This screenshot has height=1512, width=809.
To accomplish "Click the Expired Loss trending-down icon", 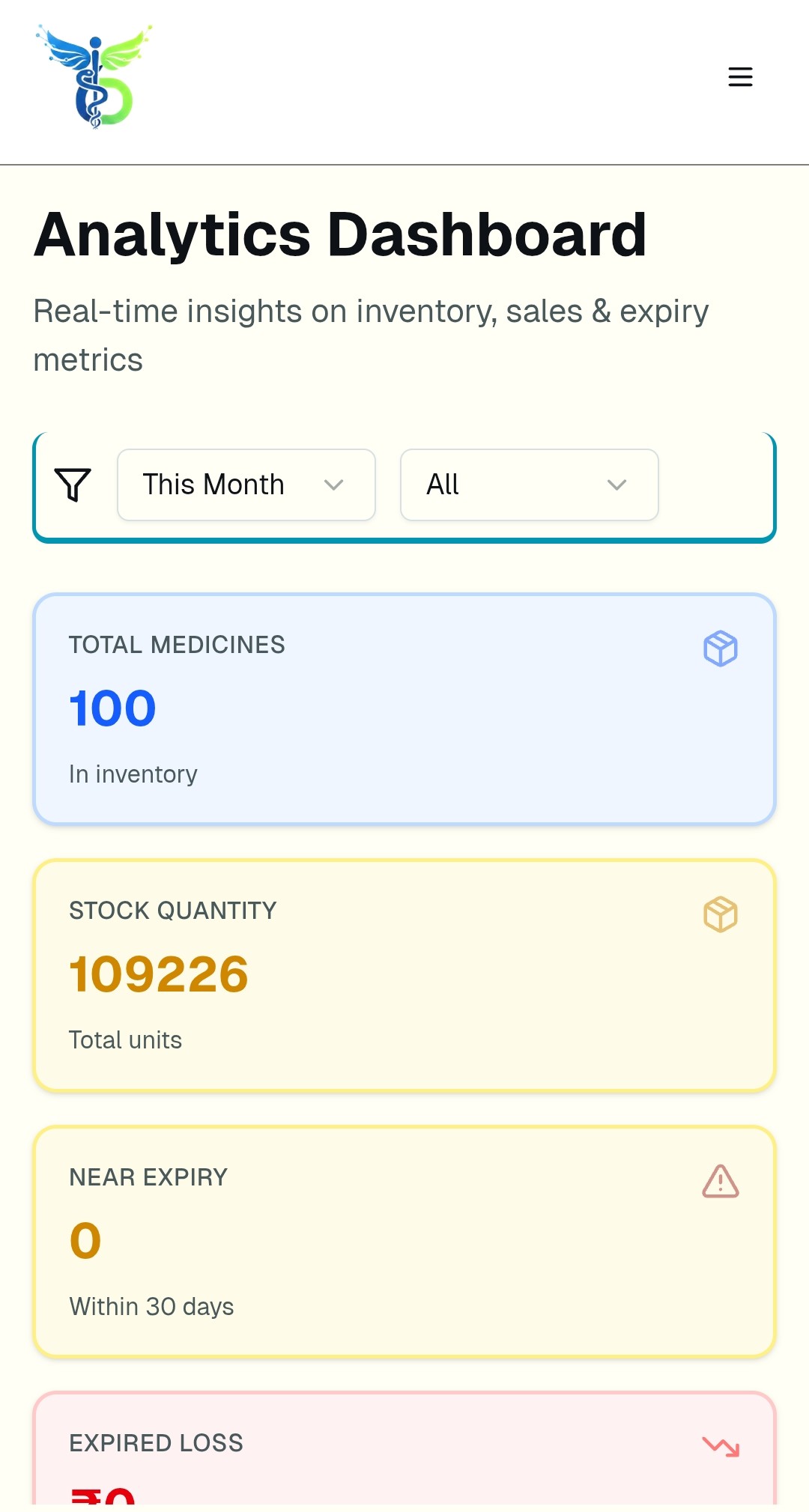I will [720, 1446].
